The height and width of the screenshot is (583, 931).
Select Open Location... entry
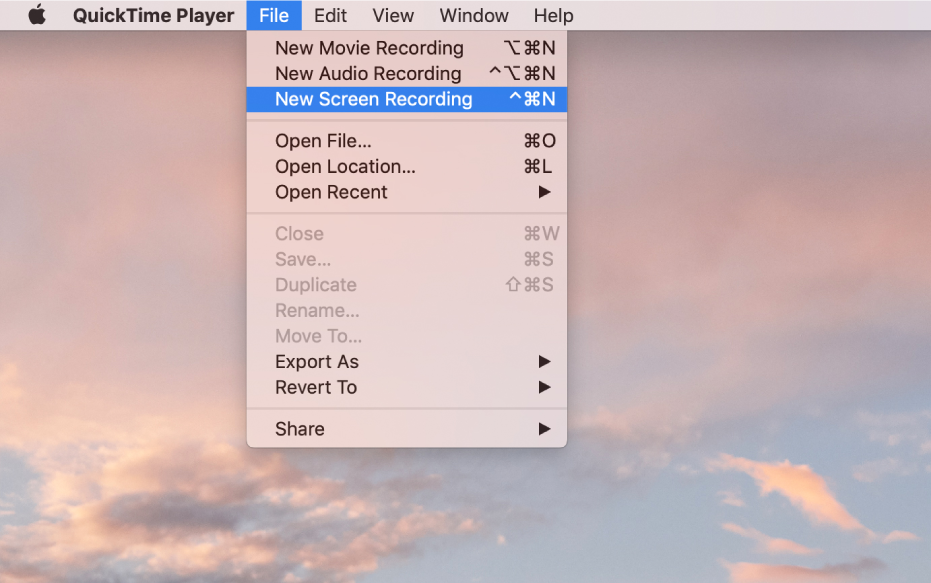tap(407, 166)
